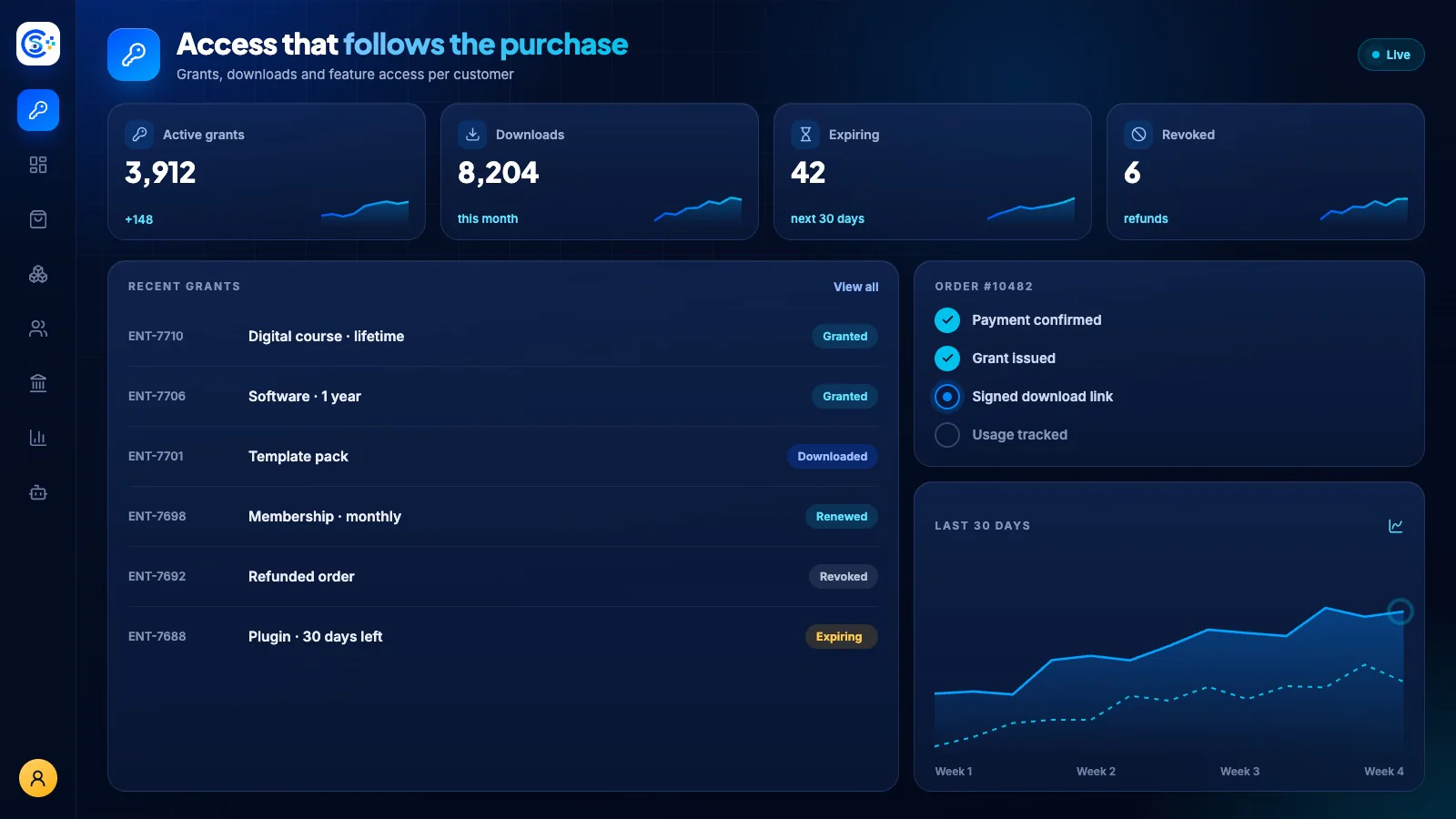Open the customers people icon in sidebar

pos(38,329)
